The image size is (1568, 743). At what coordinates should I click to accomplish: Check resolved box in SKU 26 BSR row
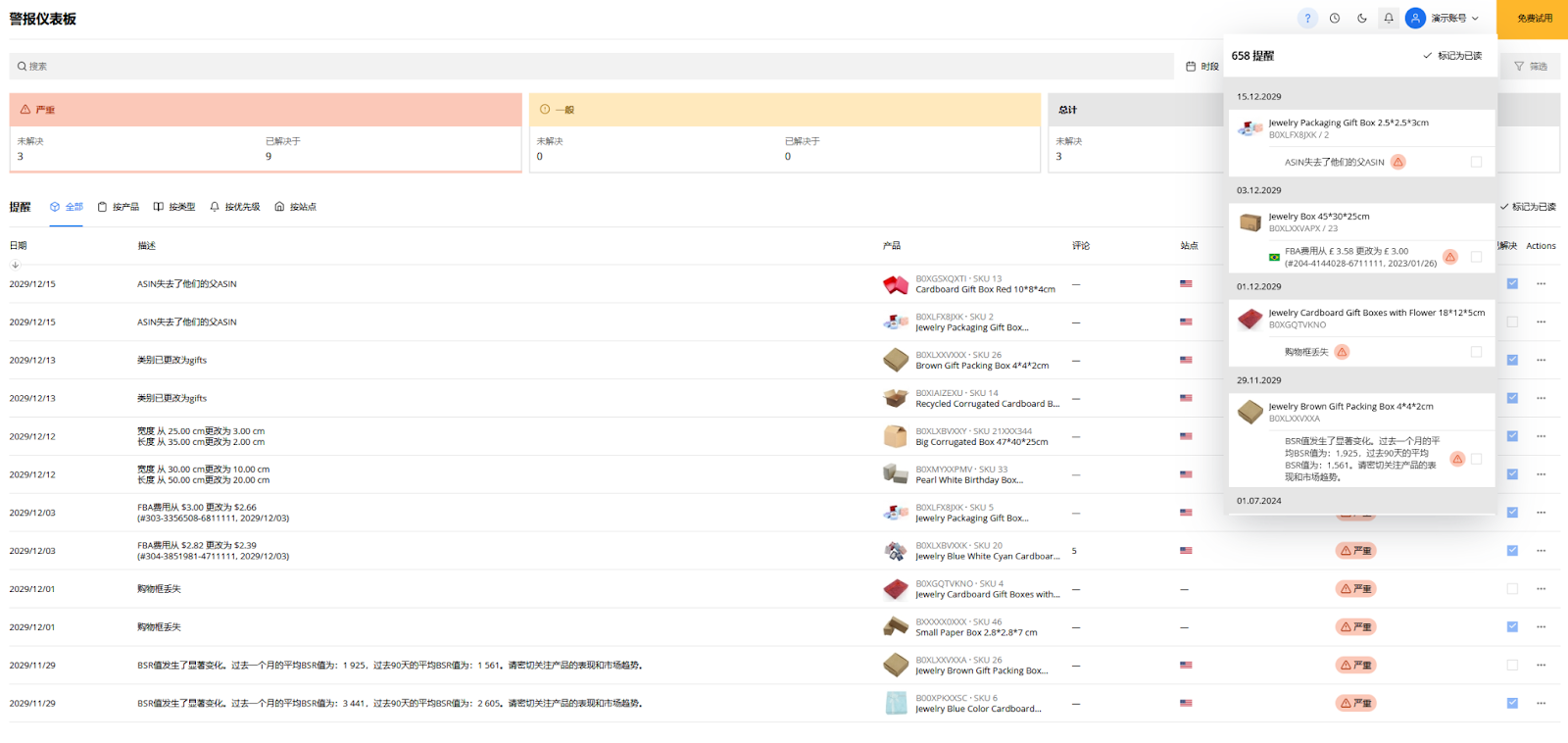[x=1512, y=665]
